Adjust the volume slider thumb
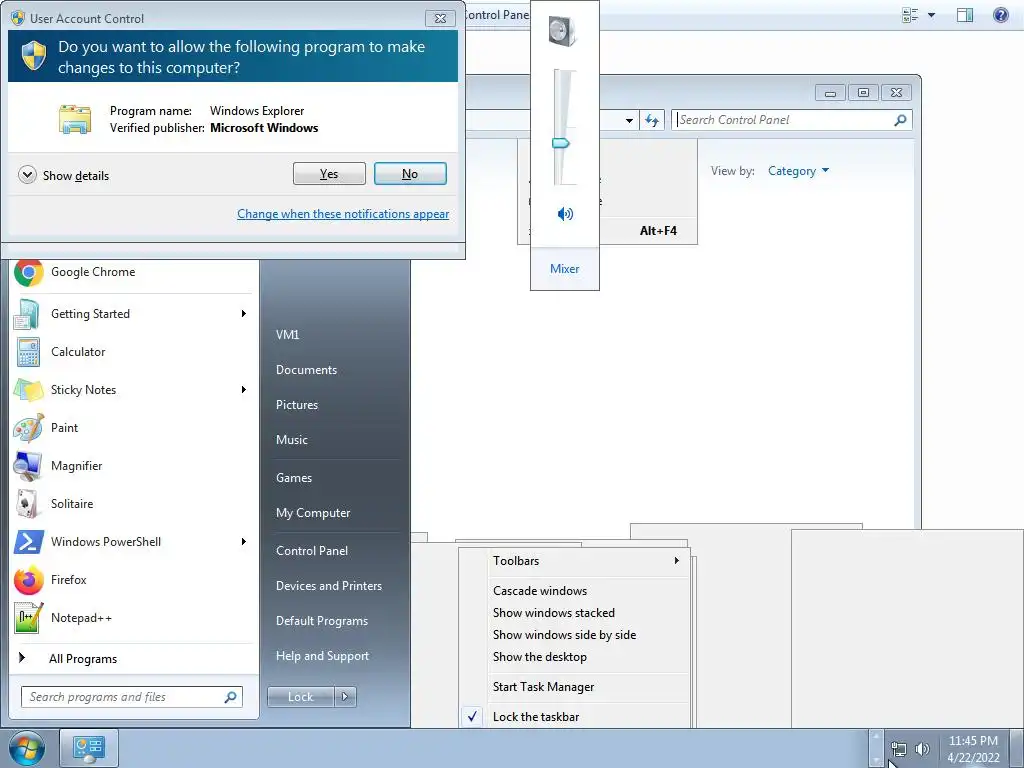This screenshot has width=1024, height=768. (560, 143)
